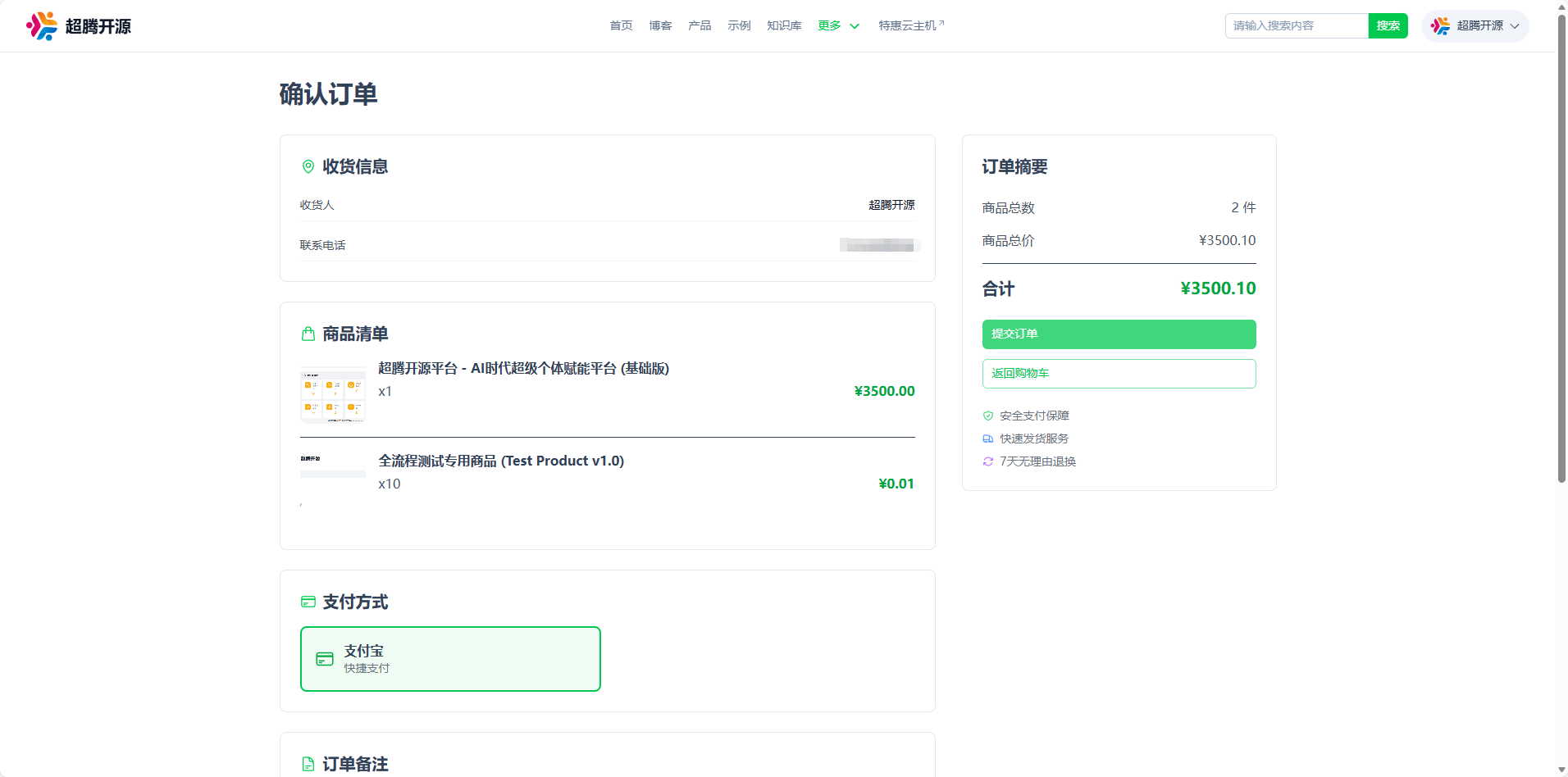Open 博客 navigation item
The image size is (1568, 777).
click(660, 26)
